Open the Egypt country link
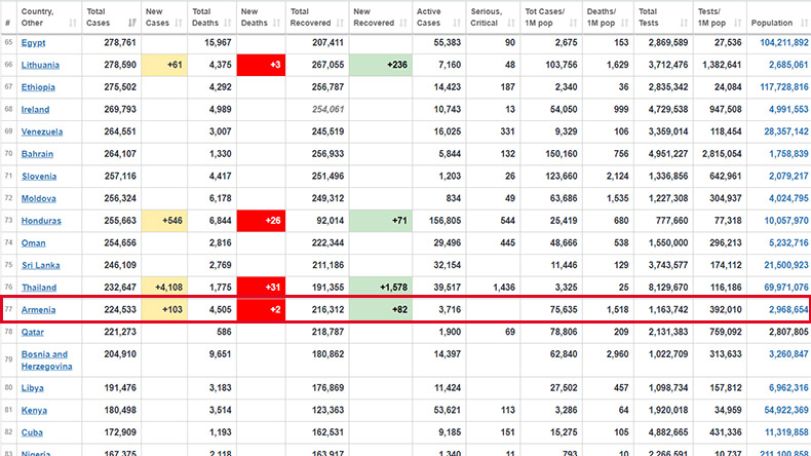This screenshot has height=456, width=811. coord(33,43)
